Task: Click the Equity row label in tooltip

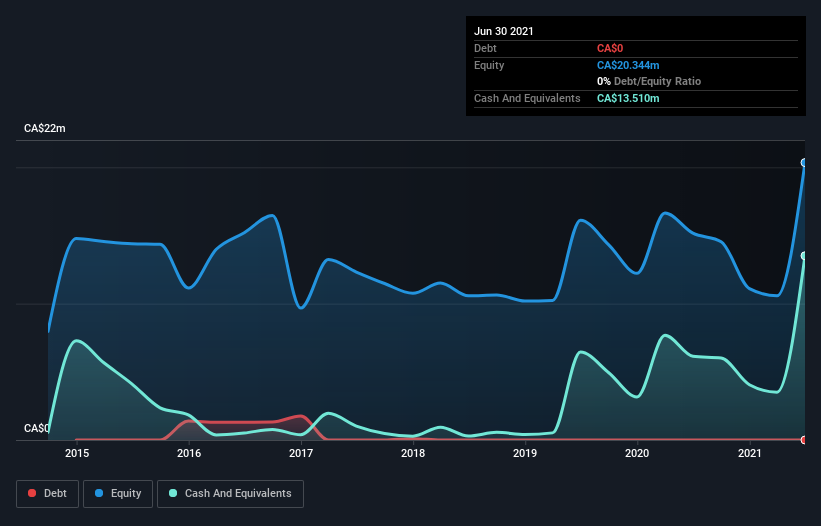Action: [489, 65]
